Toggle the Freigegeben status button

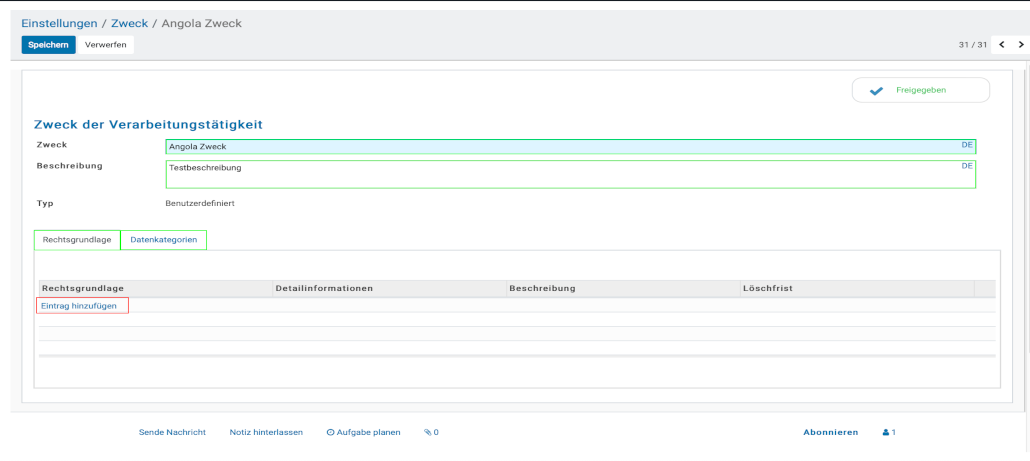920,90
